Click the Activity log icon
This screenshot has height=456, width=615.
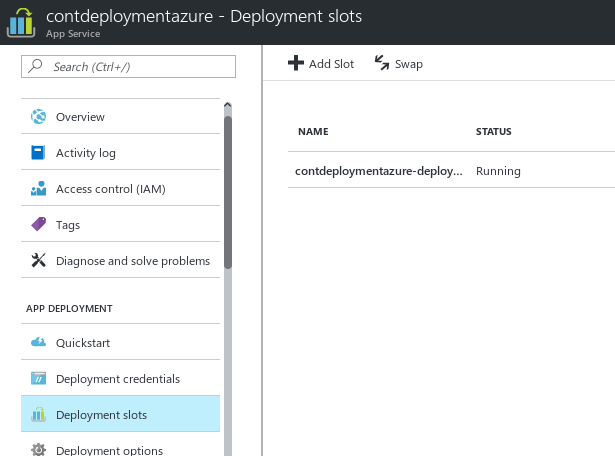pos(39,153)
